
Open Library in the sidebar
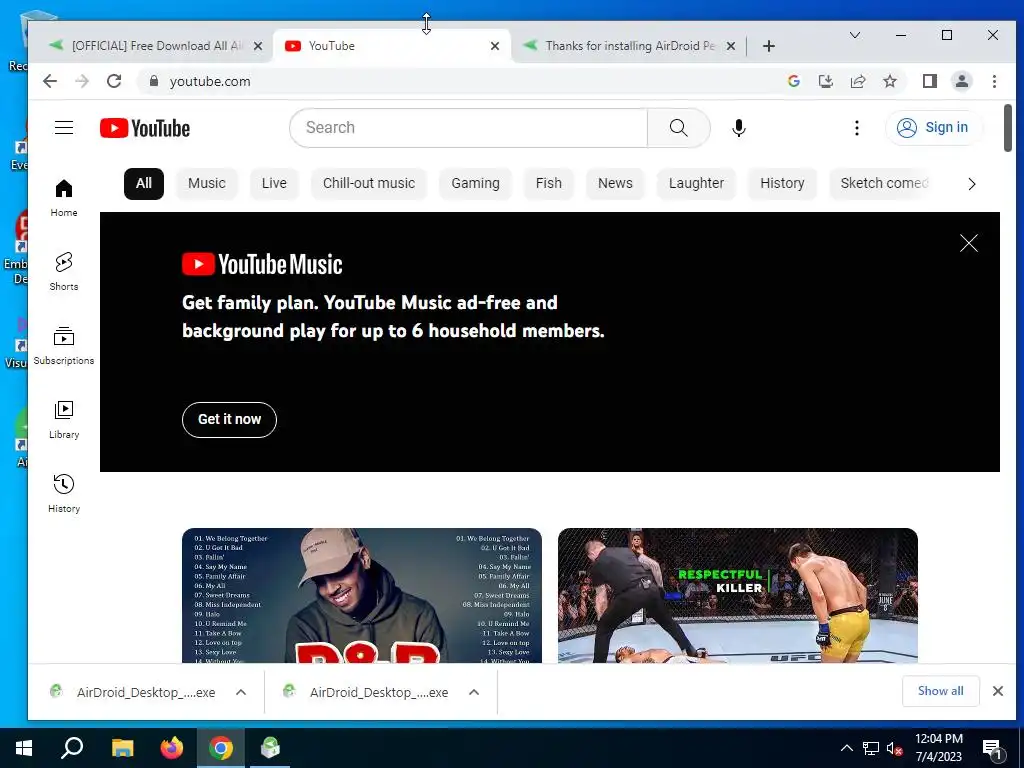tap(64, 419)
